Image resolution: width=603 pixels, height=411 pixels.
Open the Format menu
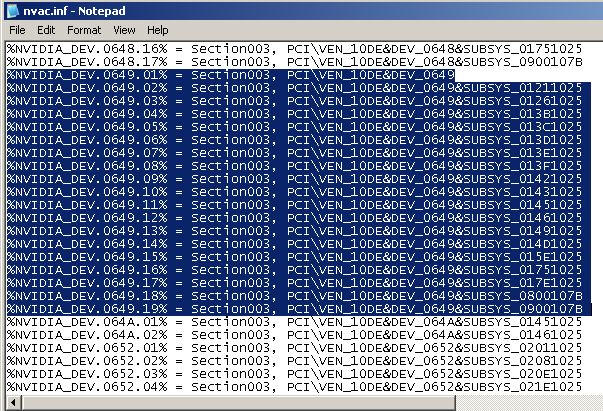pos(84,30)
